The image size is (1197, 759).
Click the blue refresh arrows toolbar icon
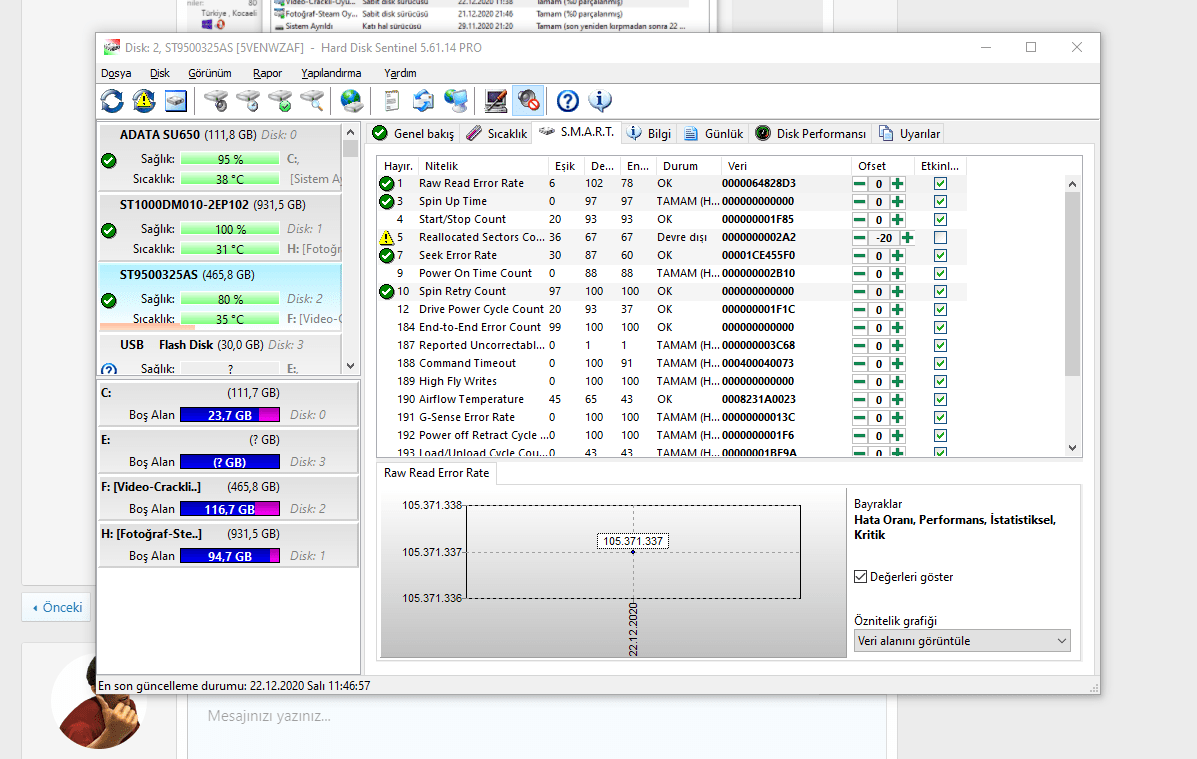pyautogui.click(x=112, y=100)
